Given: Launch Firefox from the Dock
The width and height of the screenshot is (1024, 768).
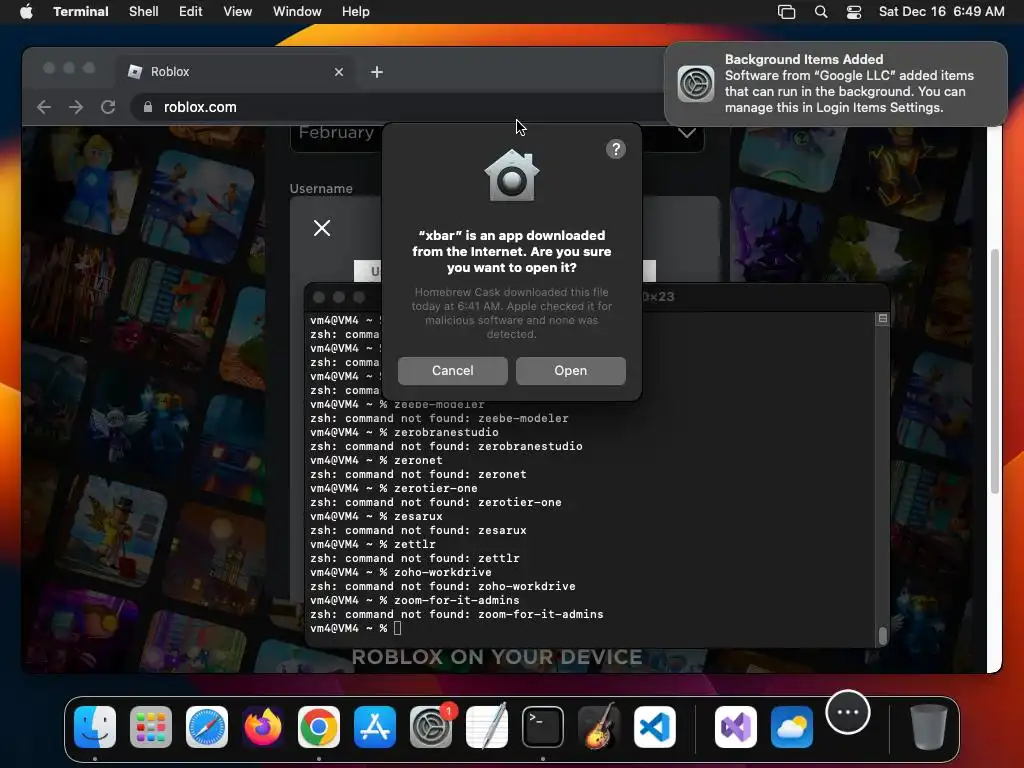Looking at the screenshot, I should pos(263,727).
